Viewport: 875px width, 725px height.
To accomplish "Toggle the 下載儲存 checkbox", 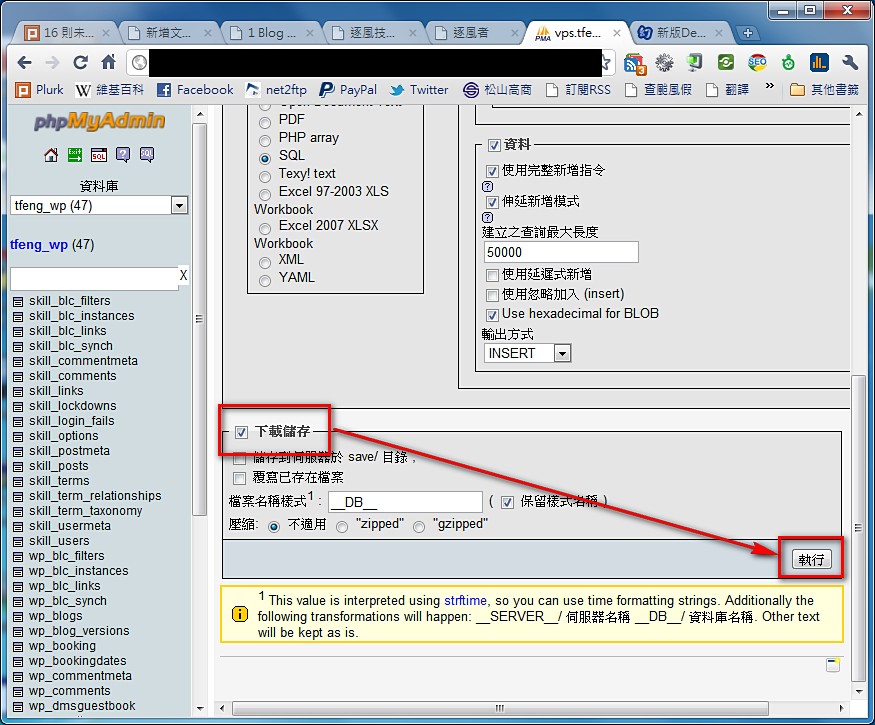I will coord(241,432).
